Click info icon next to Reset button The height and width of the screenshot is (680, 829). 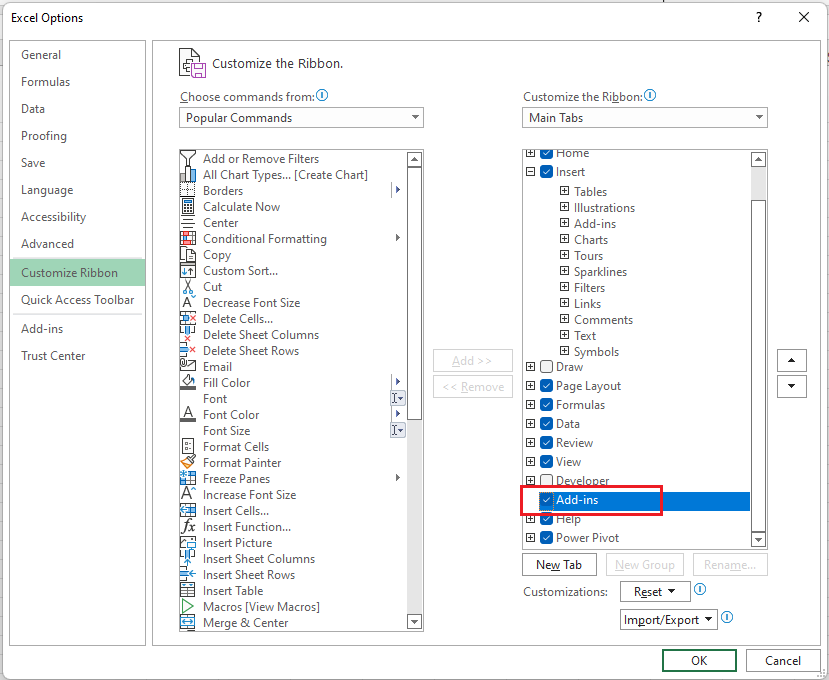pyautogui.click(x=700, y=589)
